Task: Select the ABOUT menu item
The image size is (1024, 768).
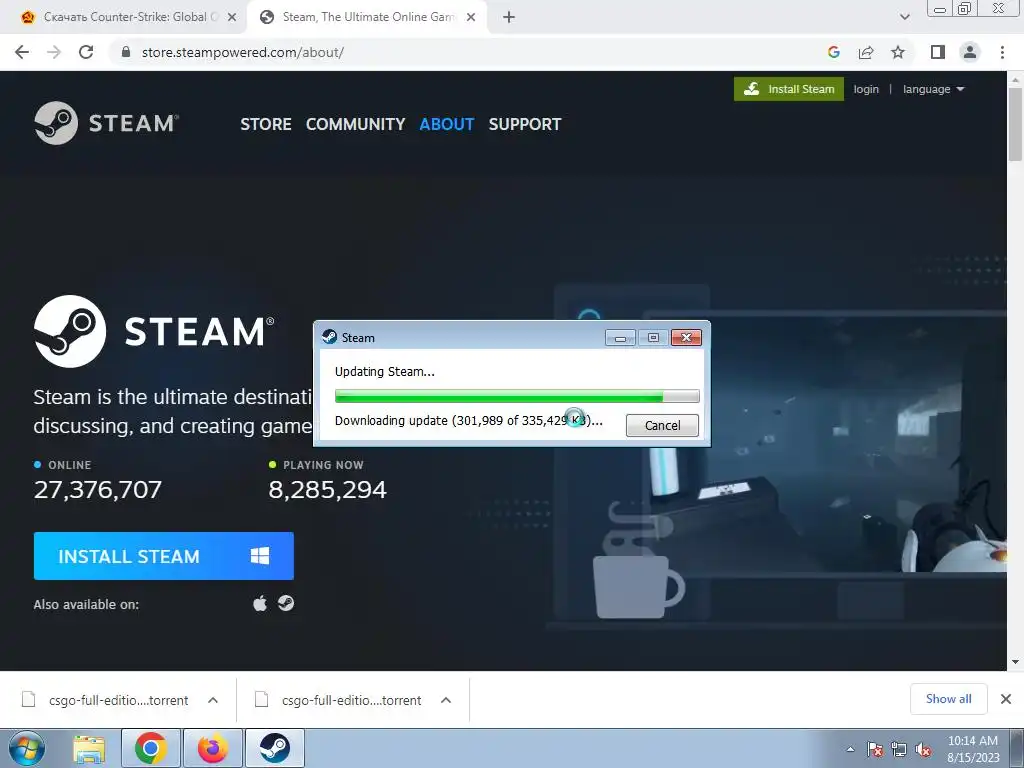Action: click(447, 124)
